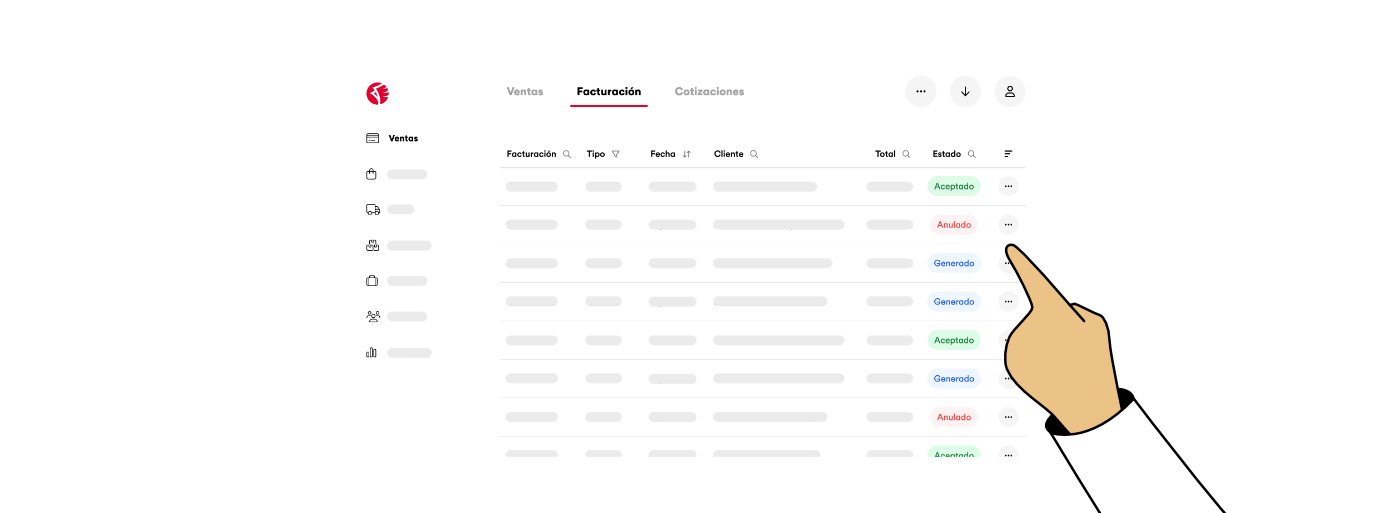Click the red logo in the sidebar
Screen dimensions: 1392x513
click(377, 94)
